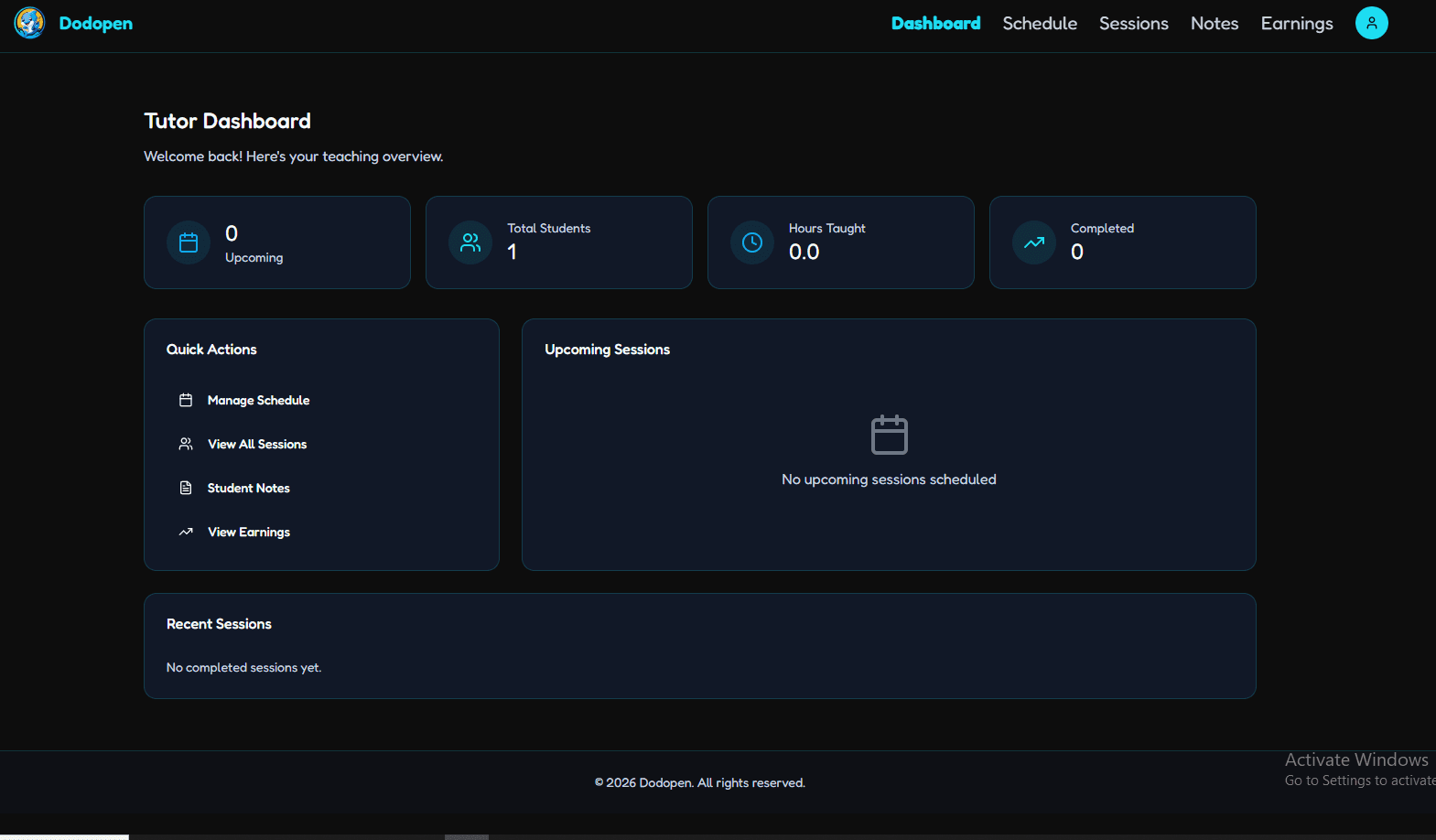Click the Recent Sessions heading
The height and width of the screenshot is (840, 1436).
click(219, 624)
